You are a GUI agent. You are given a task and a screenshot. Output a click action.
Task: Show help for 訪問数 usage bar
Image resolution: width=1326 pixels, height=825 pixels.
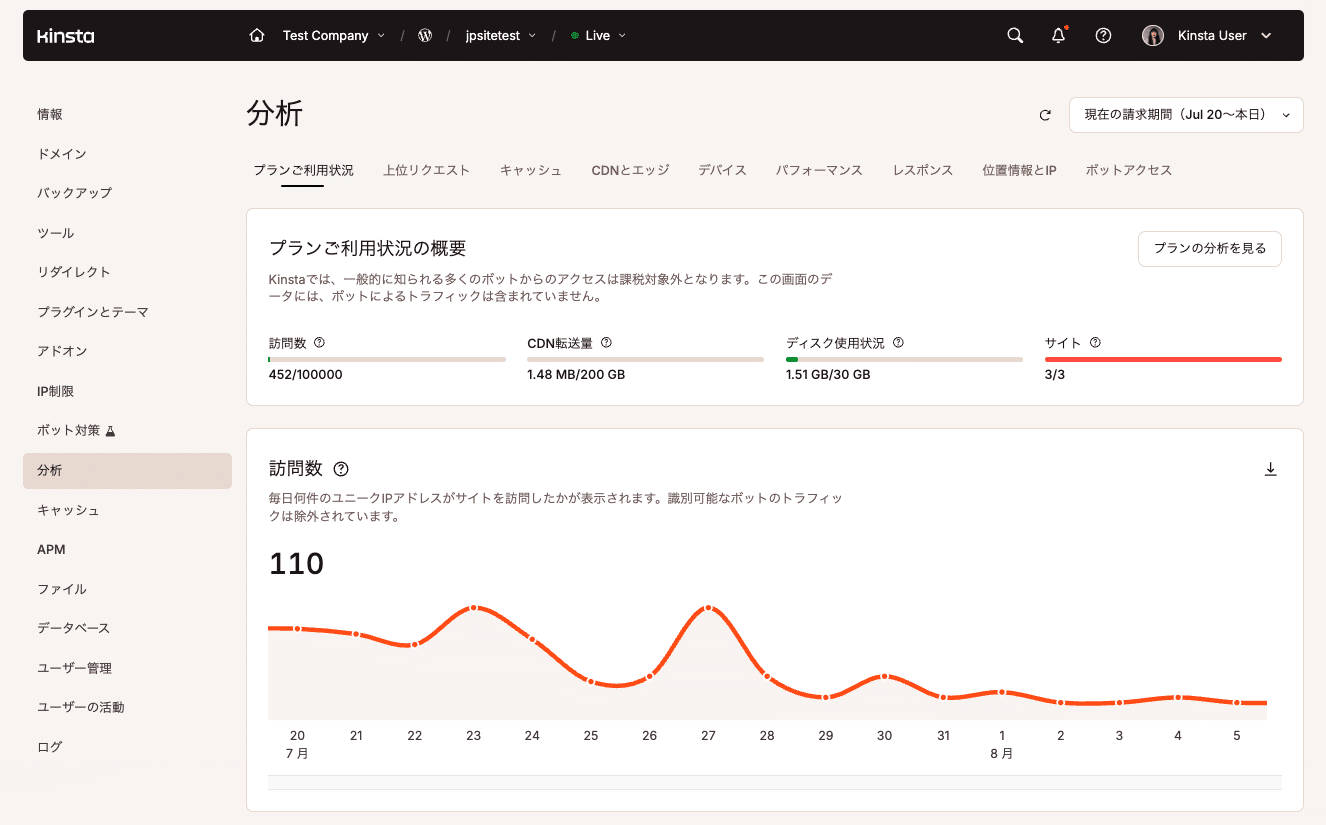pos(319,342)
